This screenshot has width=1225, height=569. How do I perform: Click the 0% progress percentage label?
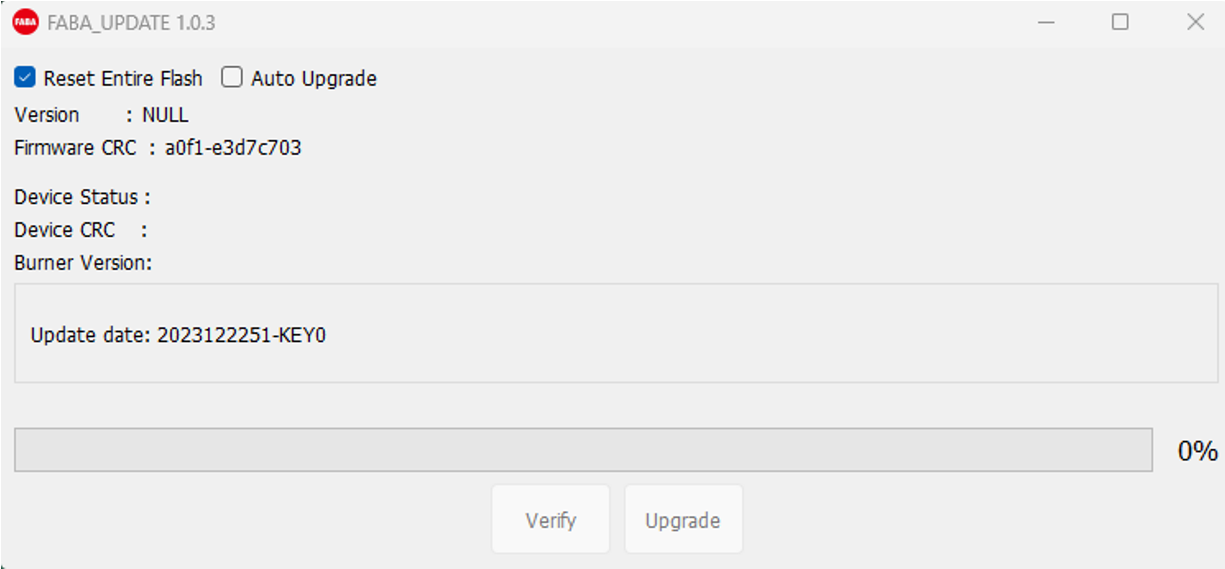tap(1197, 451)
